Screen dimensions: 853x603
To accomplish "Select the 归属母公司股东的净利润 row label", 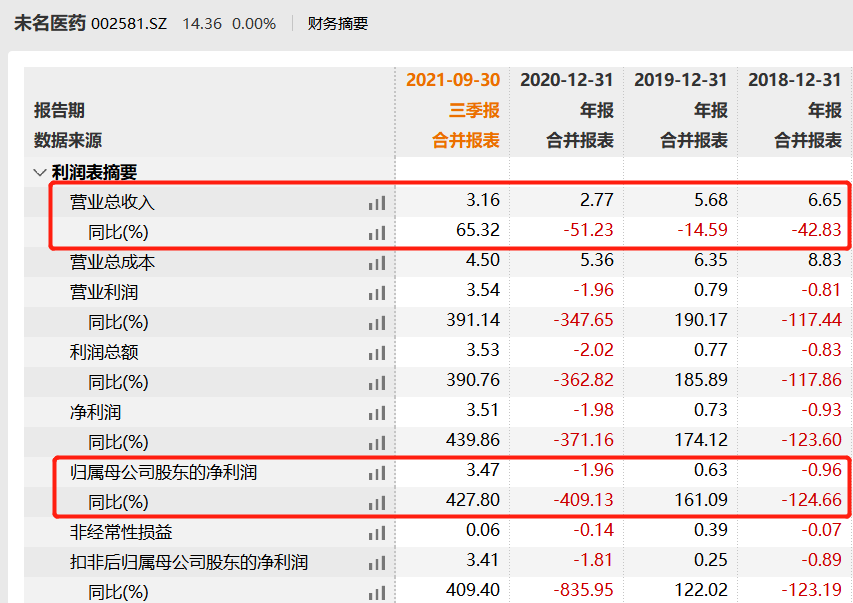I will pos(163,472).
